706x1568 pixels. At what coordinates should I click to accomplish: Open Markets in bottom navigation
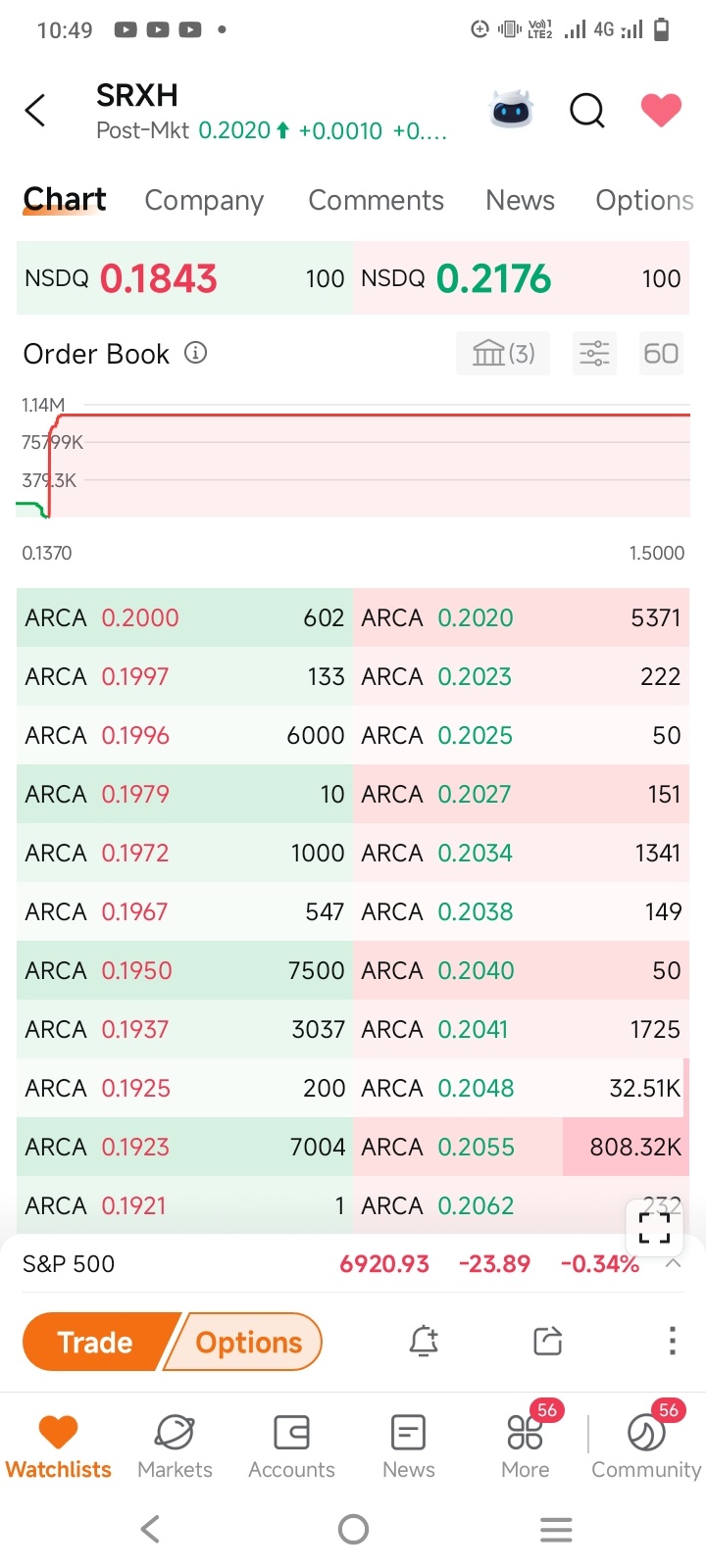pyautogui.click(x=175, y=1446)
